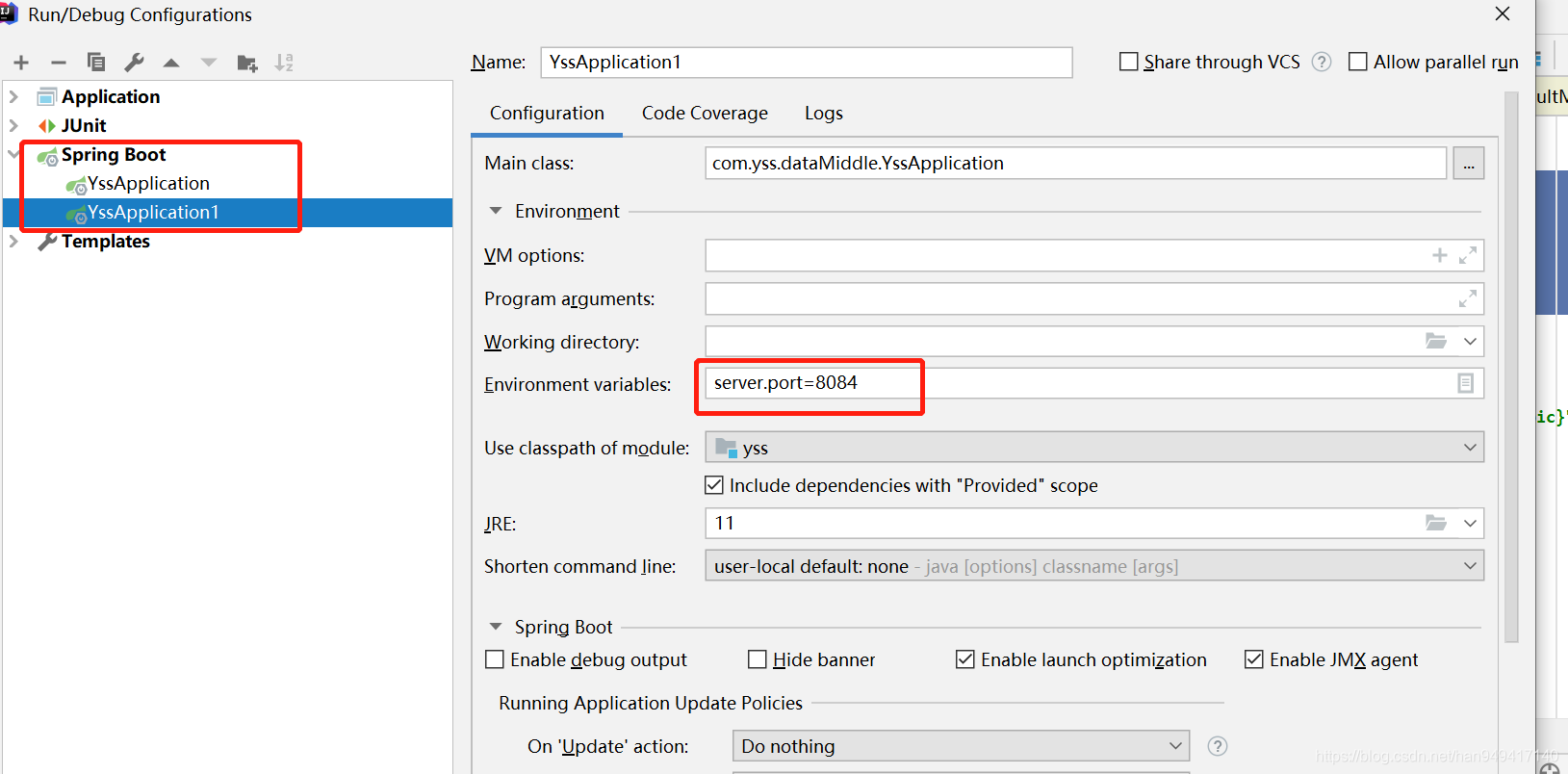1568x774 pixels.
Task: Click the Templates wrench icon in tree
Action: pyautogui.click(x=47, y=242)
